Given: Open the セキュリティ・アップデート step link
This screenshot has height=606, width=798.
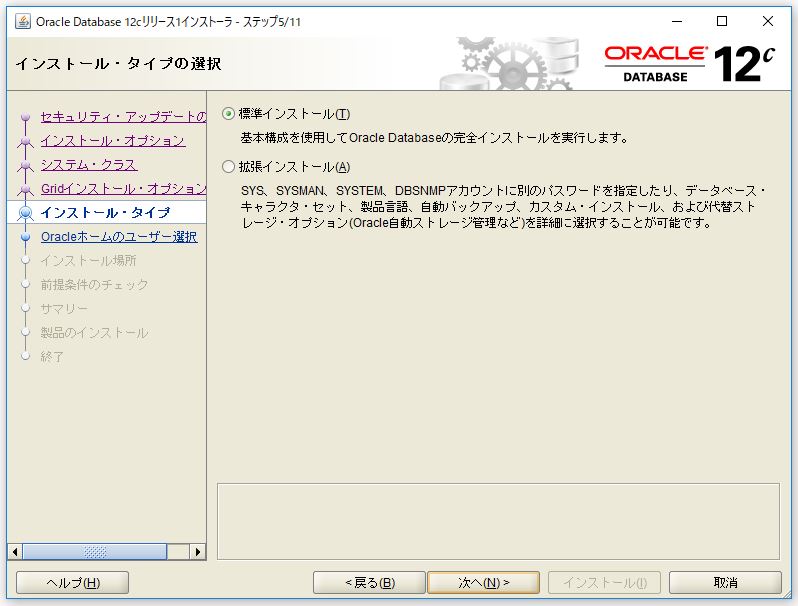Looking at the screenshot, I should [x=124, y=117].
